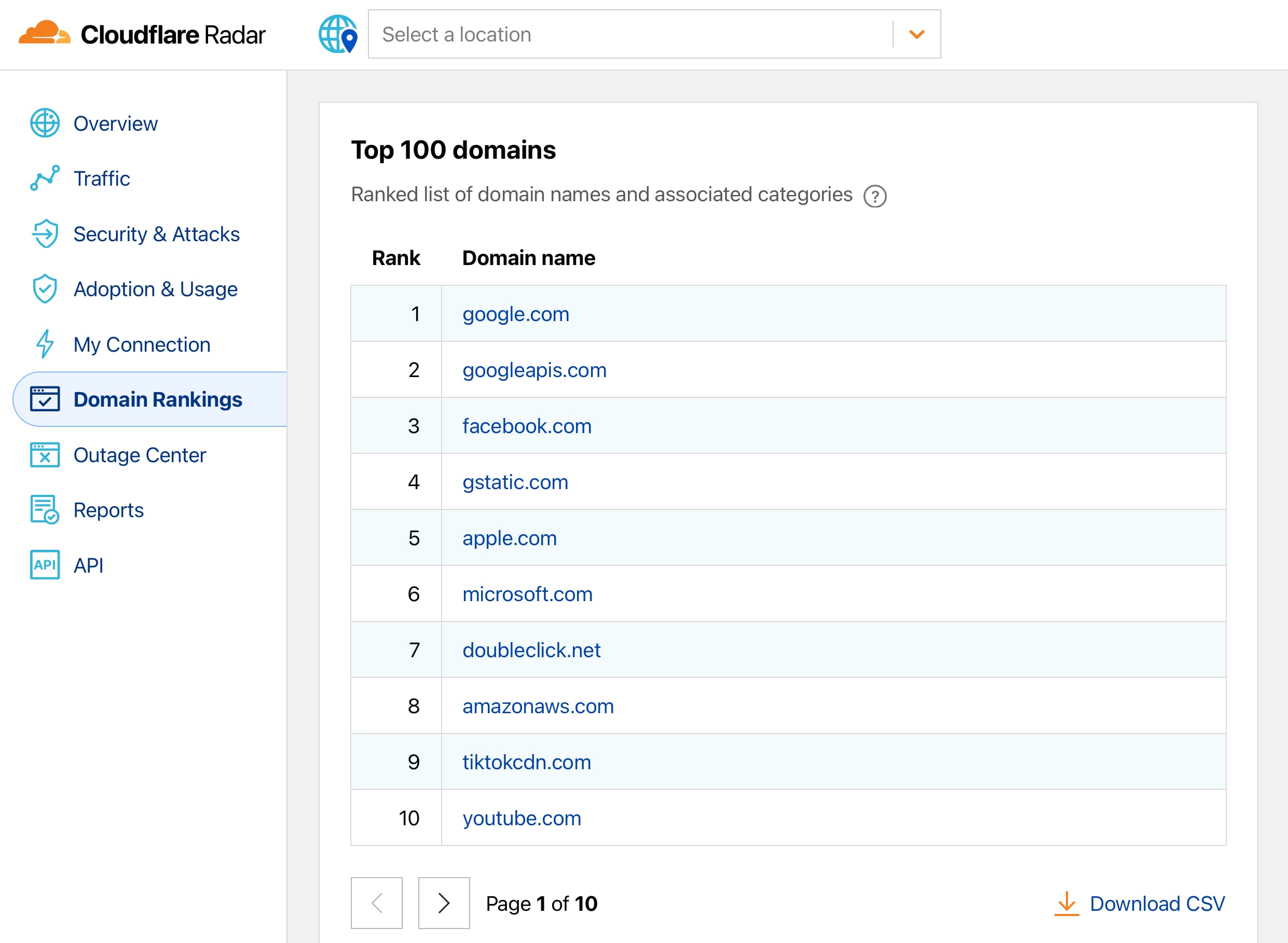
Task: Open the Outage Center page
Action: (139, 455)
